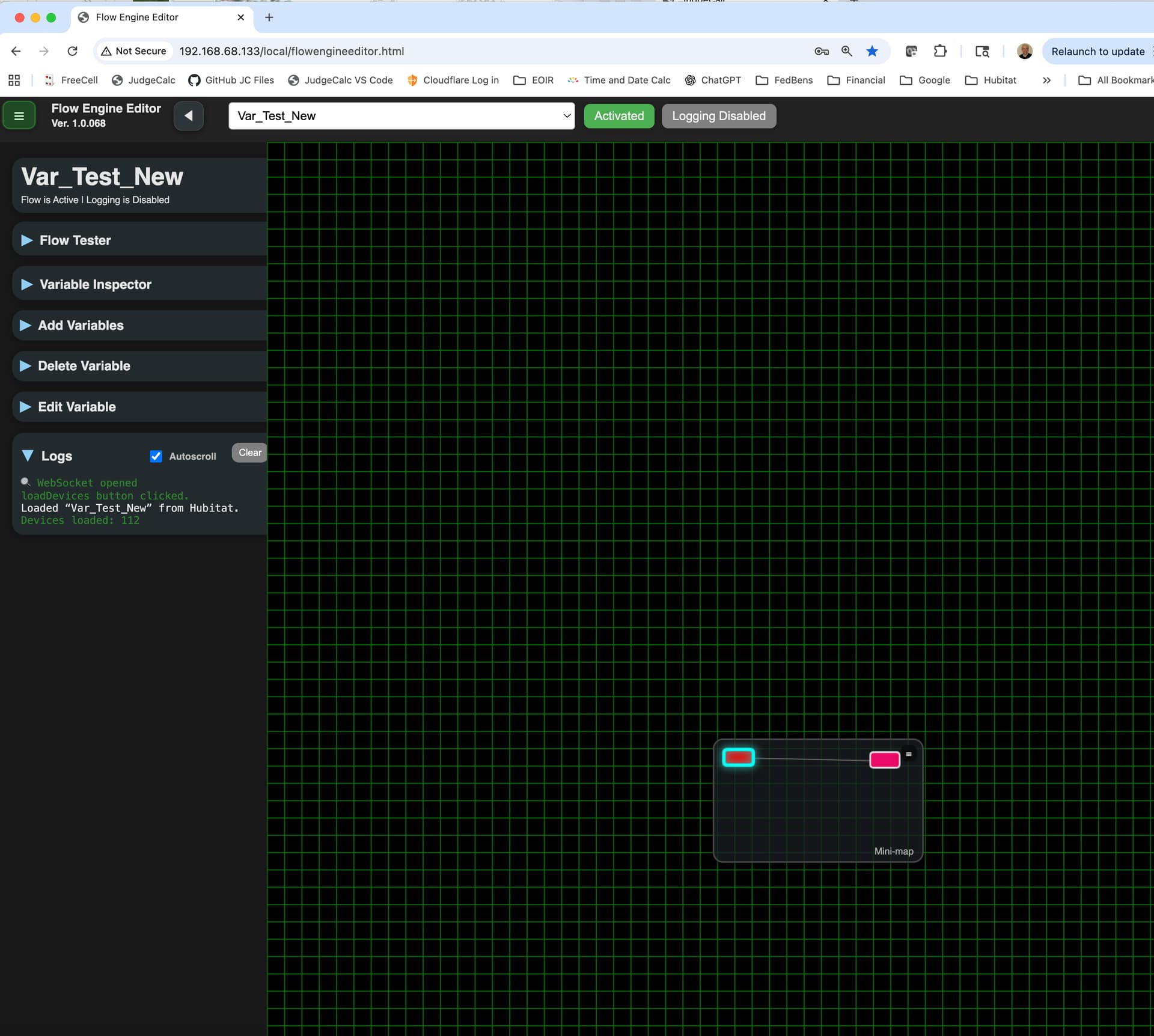Open the Hubitat bookmarks folder
The height and width of the screenshot is (1036, 1154).
click(x=991, y=80)
